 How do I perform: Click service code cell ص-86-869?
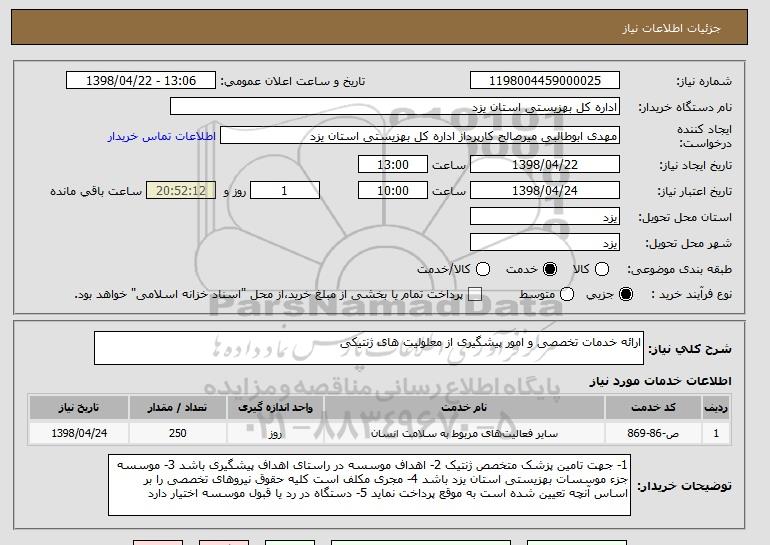tap(653, 434)
